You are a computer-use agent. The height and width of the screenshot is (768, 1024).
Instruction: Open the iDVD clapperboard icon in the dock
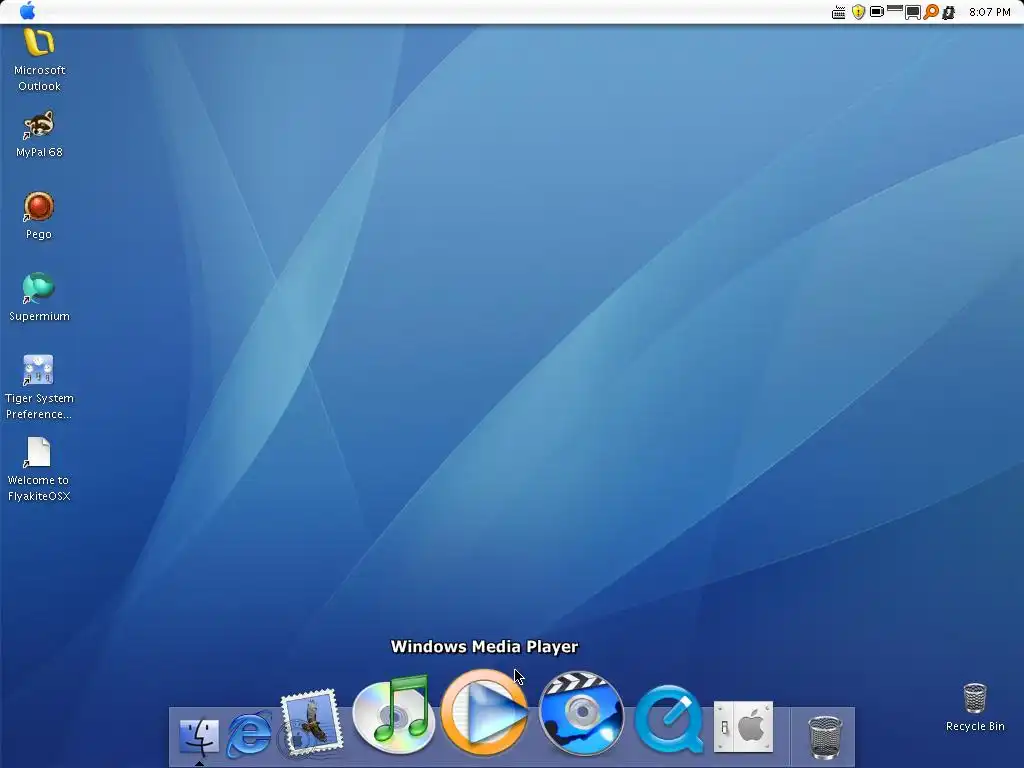point(581,713)
